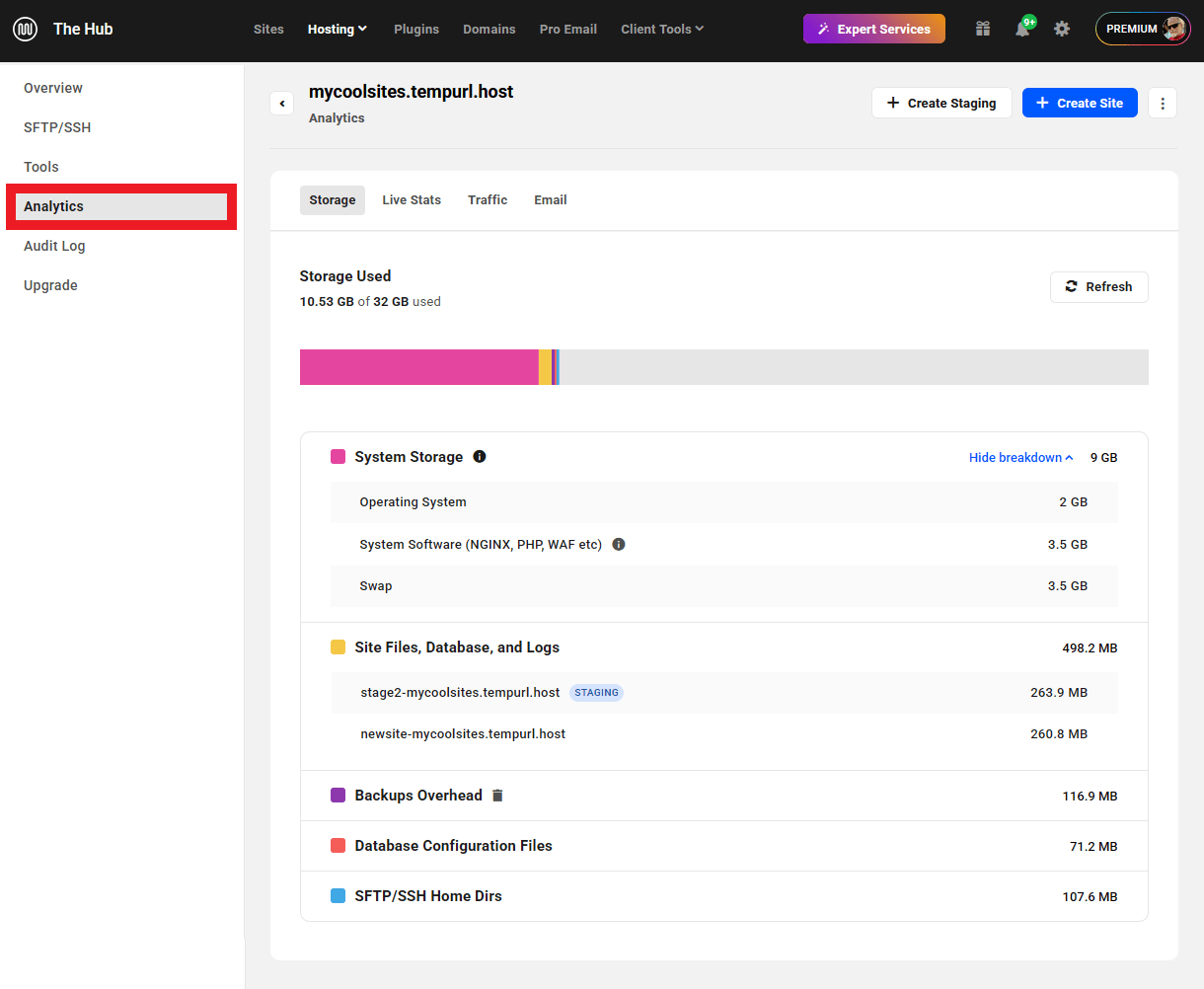This screenshot has height=989, width=1204.
Task: Switch to the Storage tab
Action: pyautogui.click(x=333, y=199)
